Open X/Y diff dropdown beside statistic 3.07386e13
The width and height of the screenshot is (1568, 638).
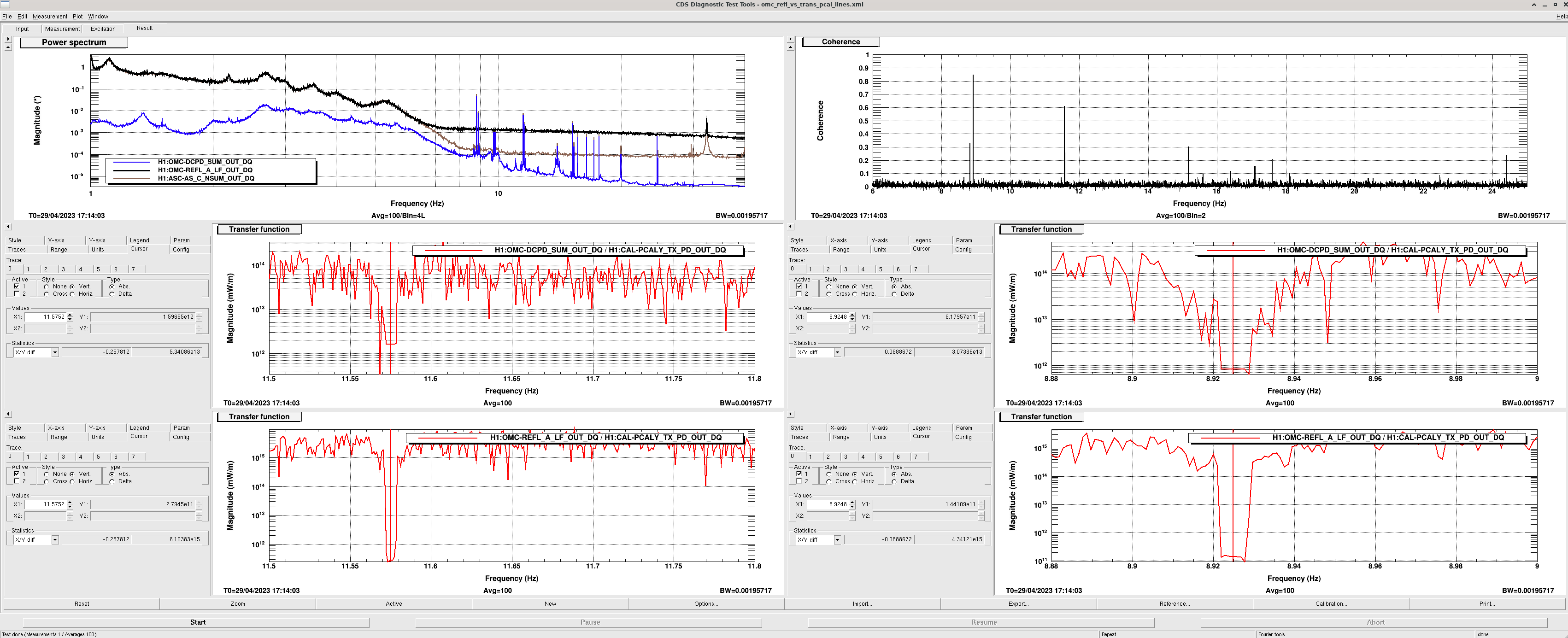tap(838, 352)
